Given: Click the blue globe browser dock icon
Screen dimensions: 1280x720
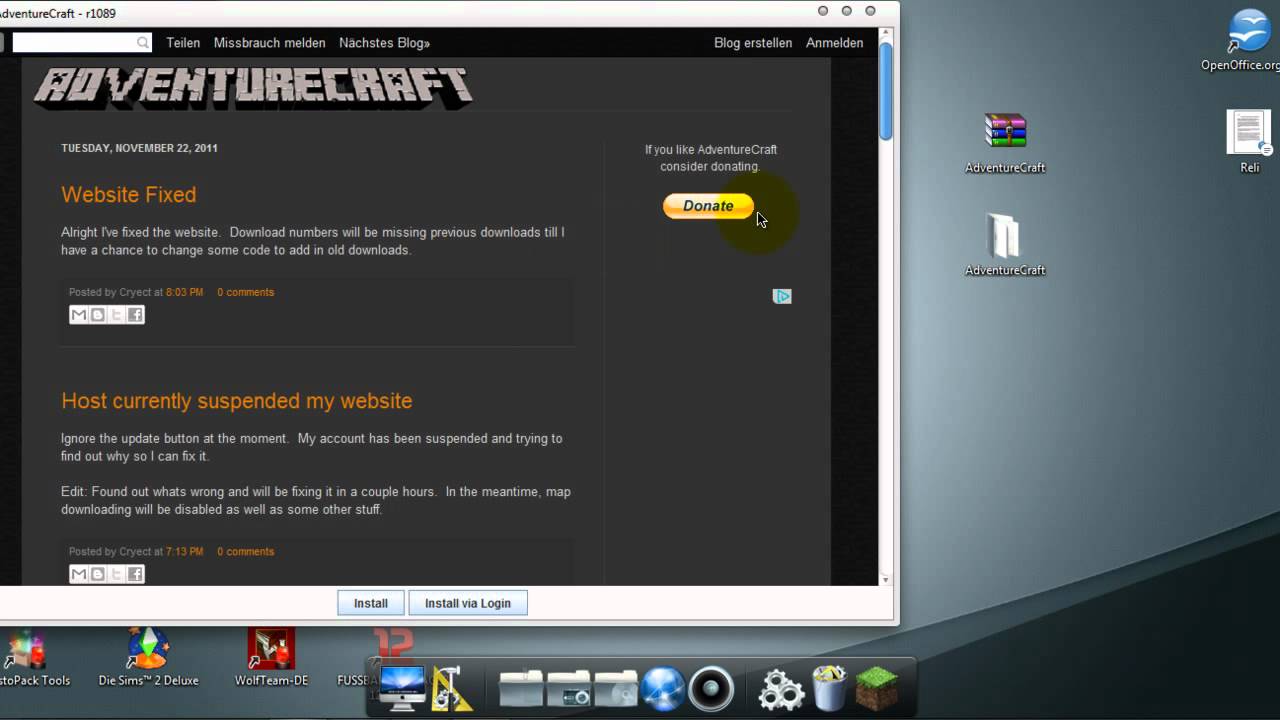Looking at the screenshot, I should [x=663, y=689].
